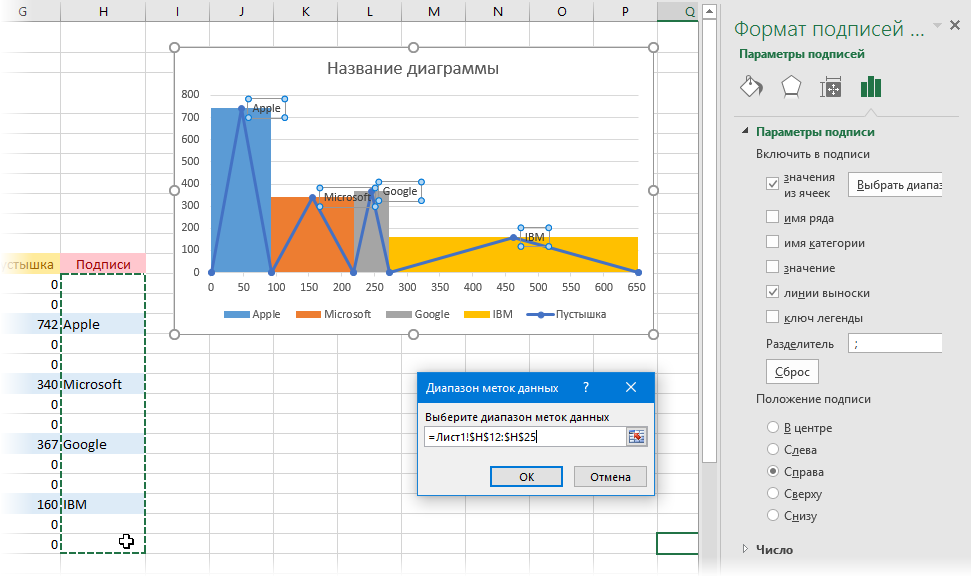Enable имя категории checkbox
Viewport: 971px width, 577px height.
click(x=772, y=242)
